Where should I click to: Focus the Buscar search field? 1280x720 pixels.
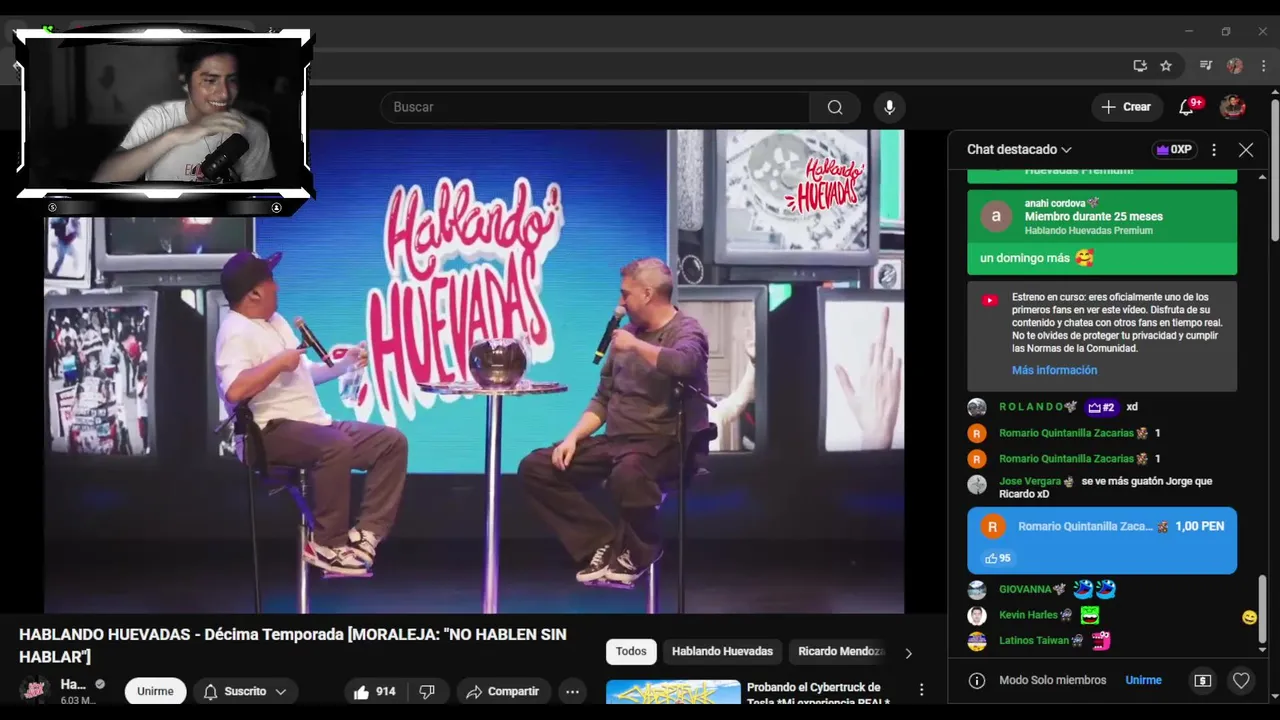595,107
